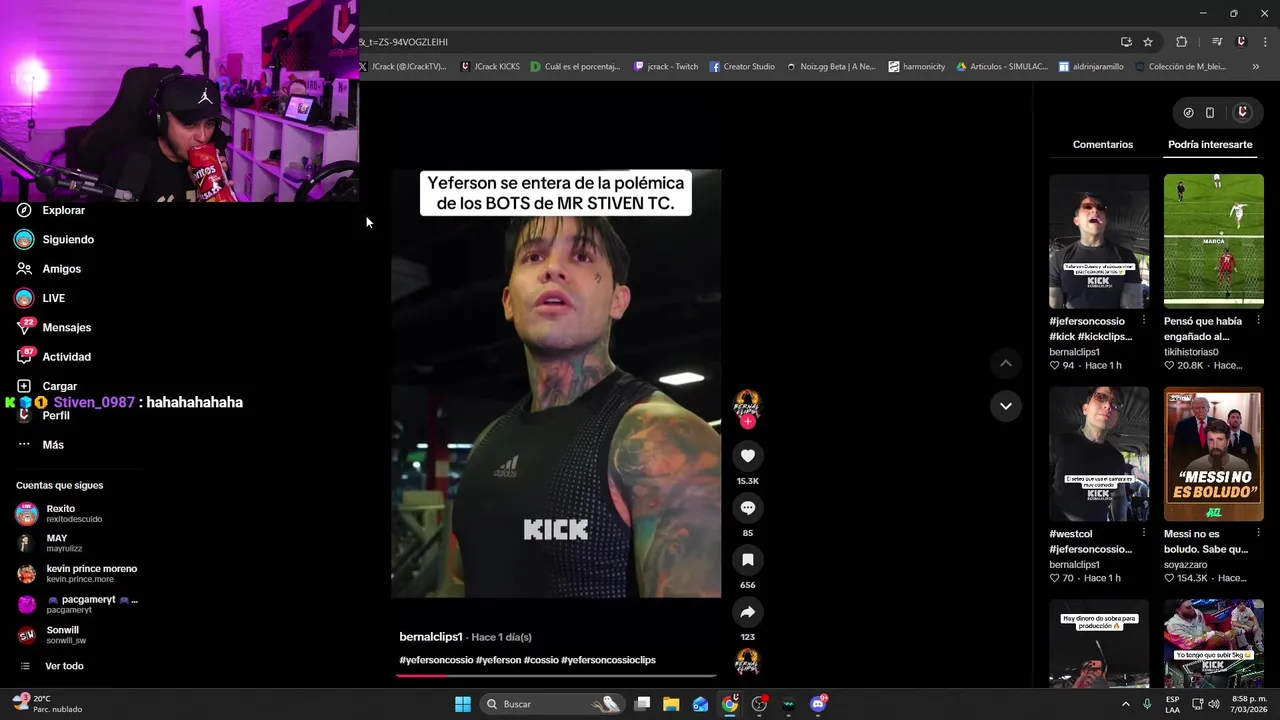1280x720 pixels.
Task: Save video with the bookmark icon
Action: coord(747,560)
